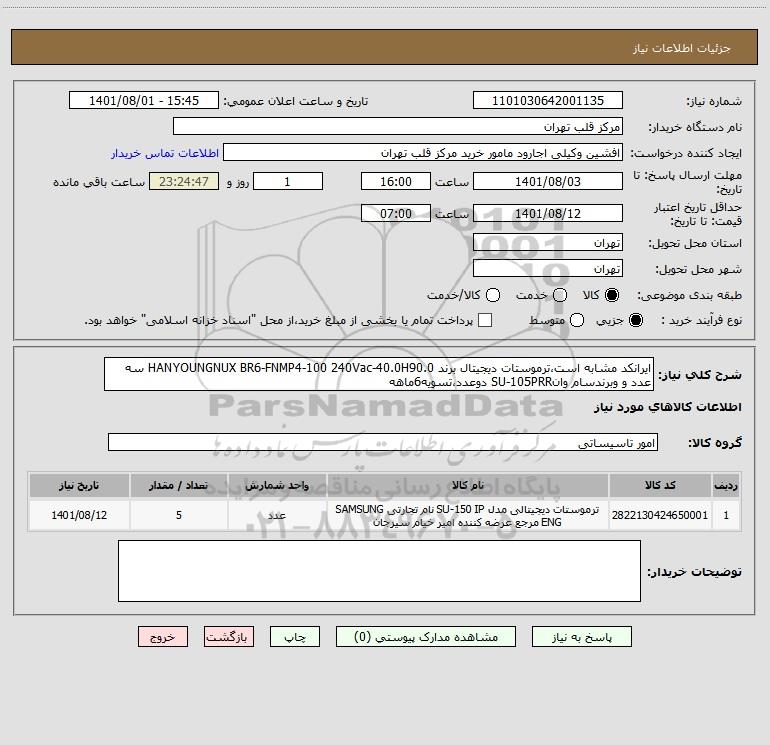Click the تعداد / مقدار column header
770x745 pixels.
179,485
